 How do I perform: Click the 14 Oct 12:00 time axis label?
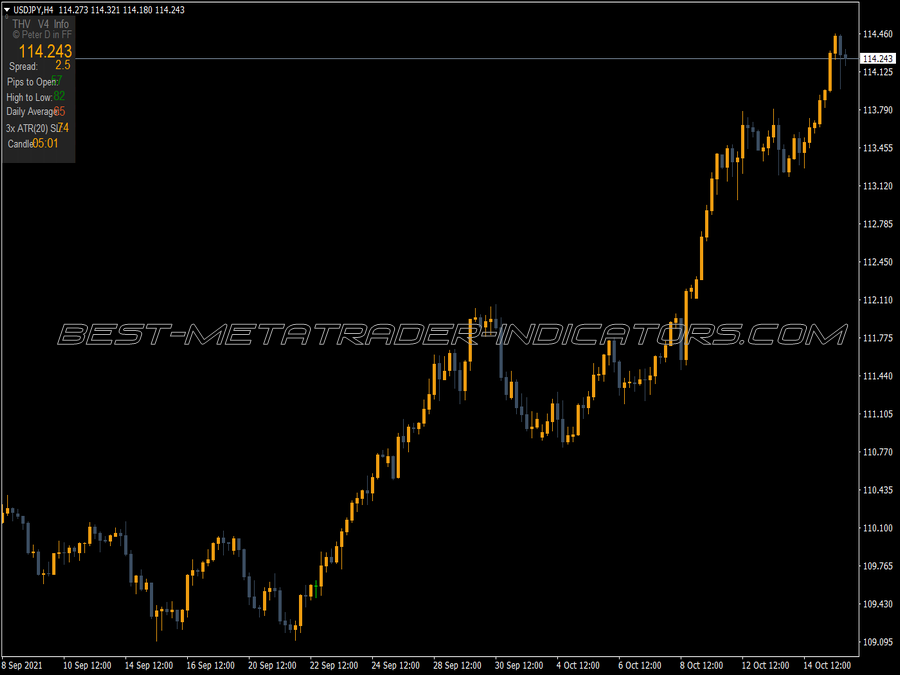point(827,665)
